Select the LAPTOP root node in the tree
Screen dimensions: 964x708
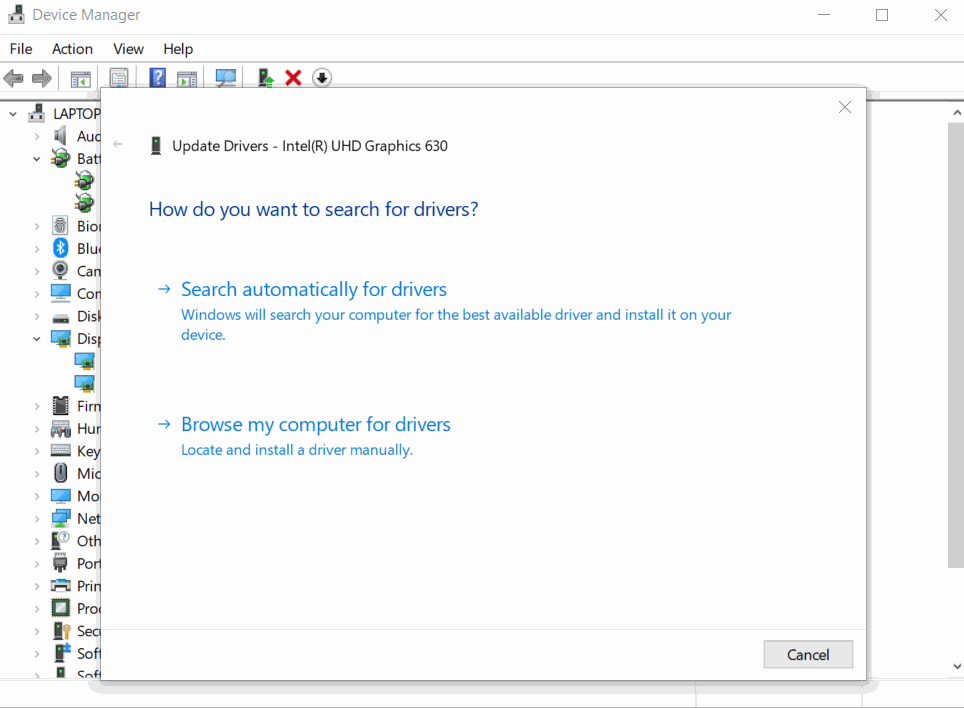pyautogui.click(x=75, y=113)
